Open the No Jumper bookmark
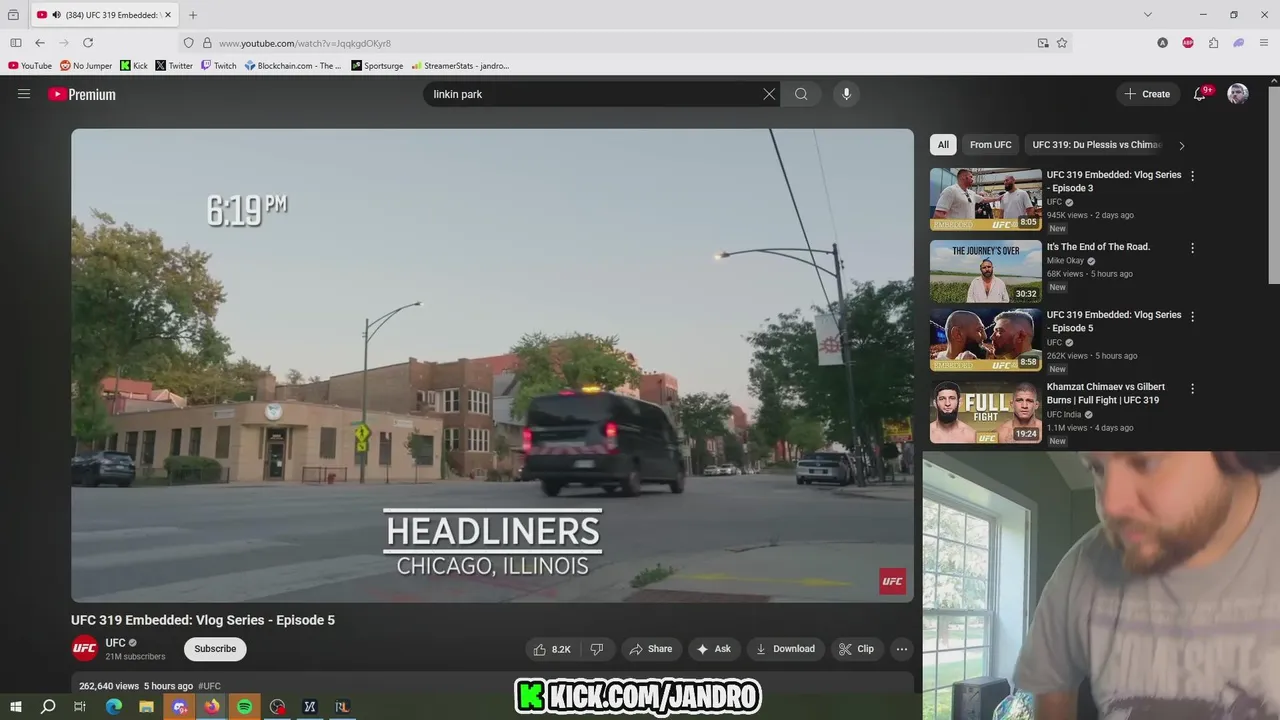Viewport: 1280px width, 720px height. 86,66
